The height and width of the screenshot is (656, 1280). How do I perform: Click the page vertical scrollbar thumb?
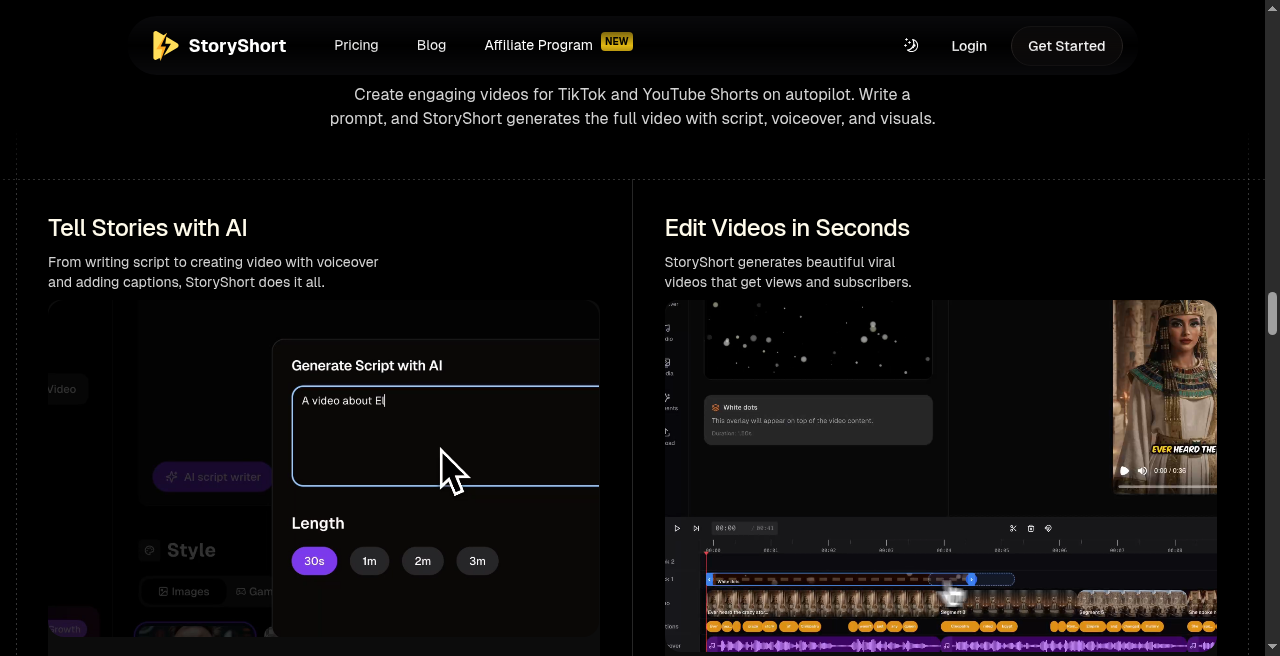[1272, 313]
